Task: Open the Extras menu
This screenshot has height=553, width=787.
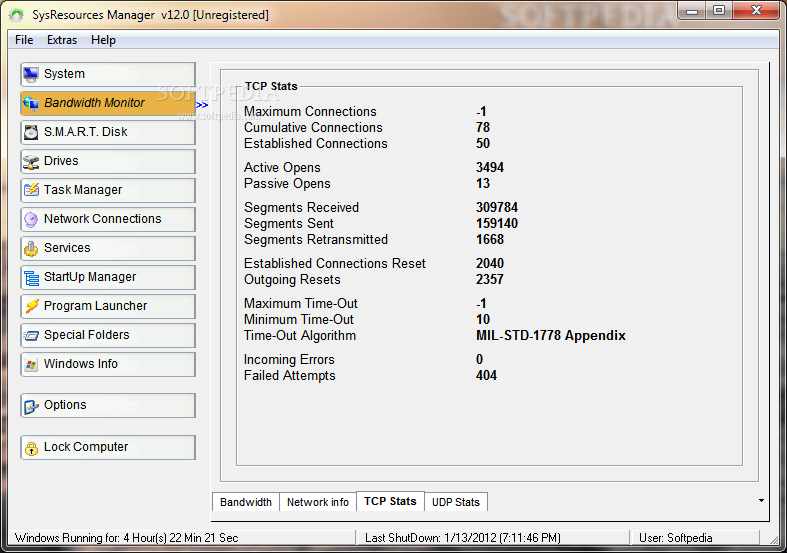Action: point(62,40)
